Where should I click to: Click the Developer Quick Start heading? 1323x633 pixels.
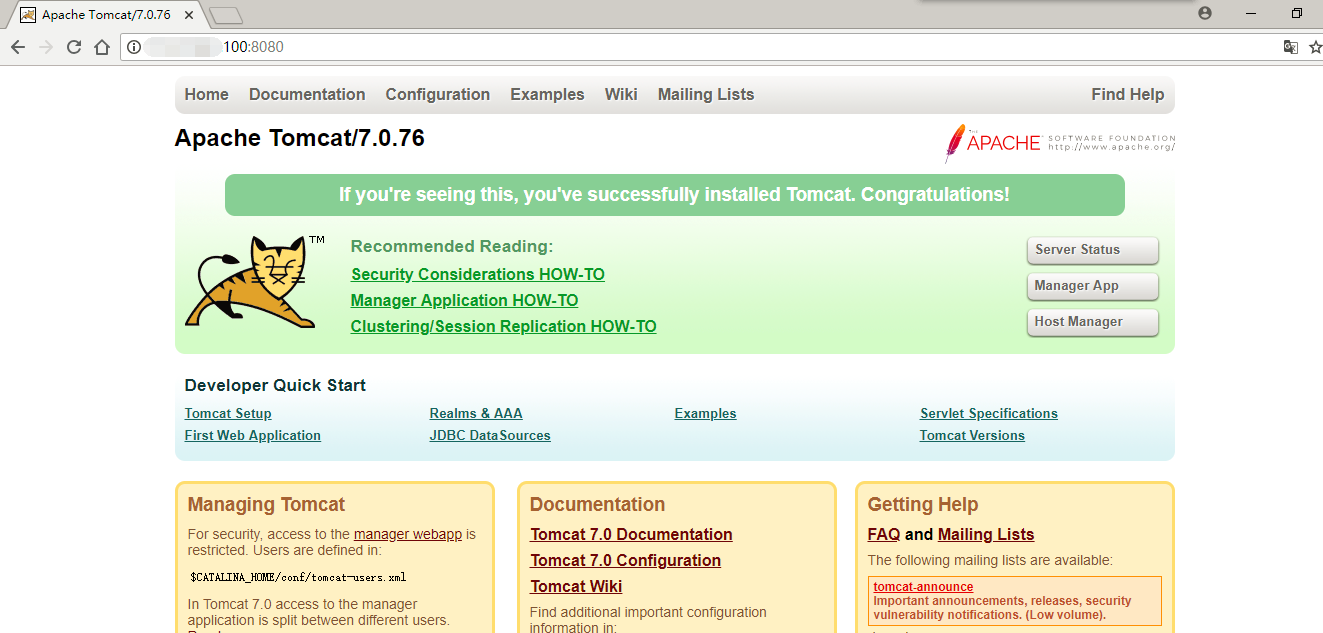[276, 386]
